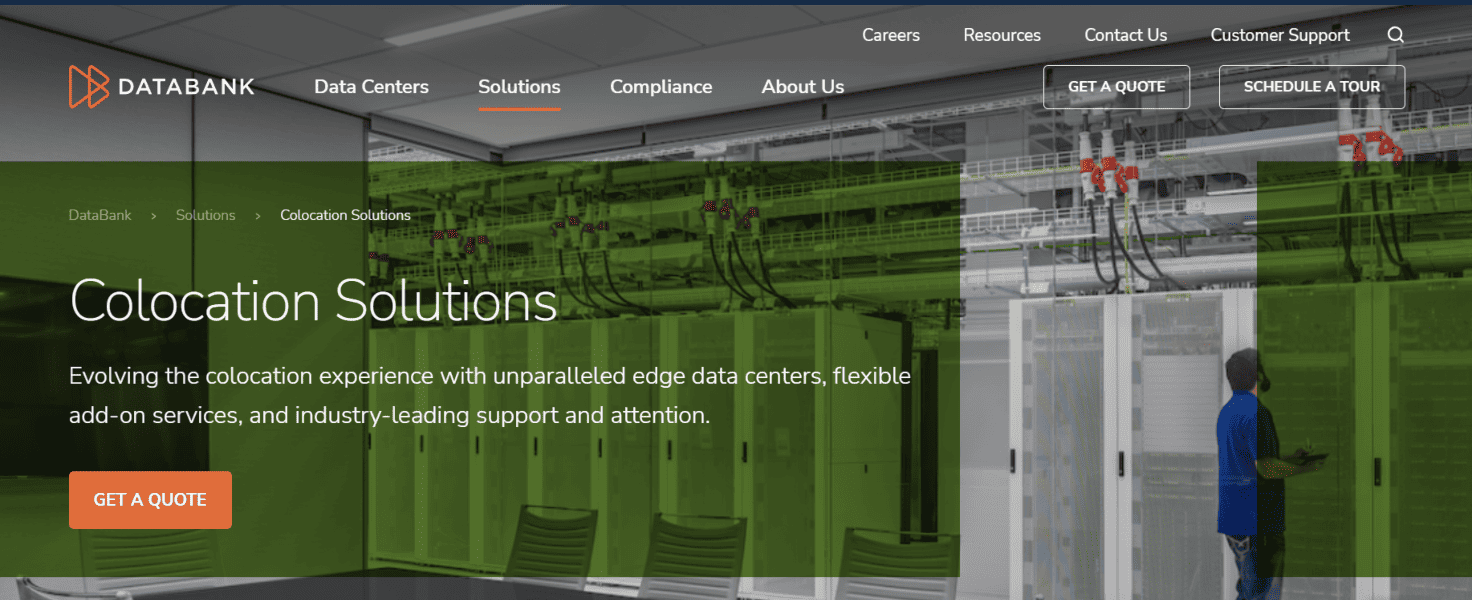This screenshot has width=1472, height=600.
Task: Click the GET A QUOTE header button
Action: pyautogui.click(x=1116, y=87)
